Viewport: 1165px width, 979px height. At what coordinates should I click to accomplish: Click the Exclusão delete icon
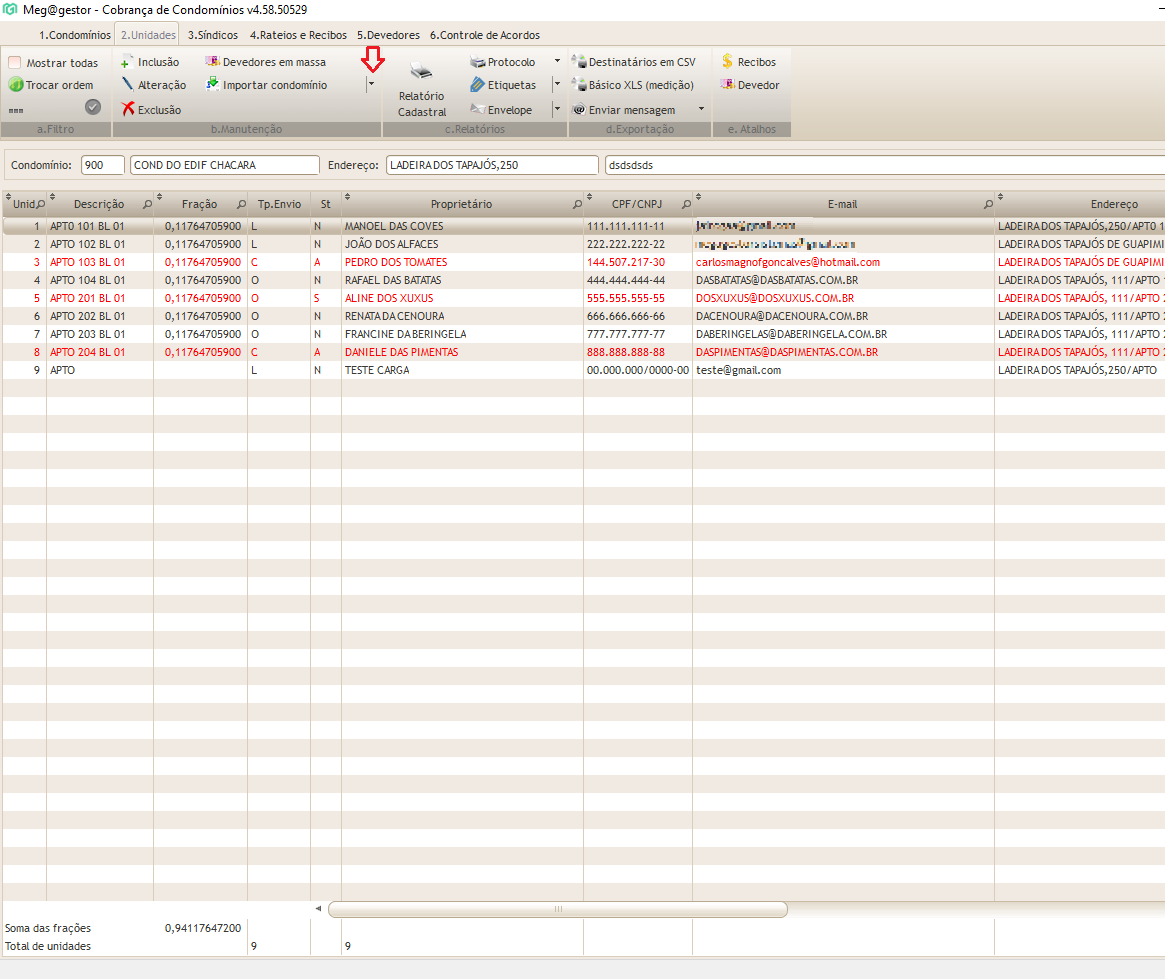pos(128,110)
